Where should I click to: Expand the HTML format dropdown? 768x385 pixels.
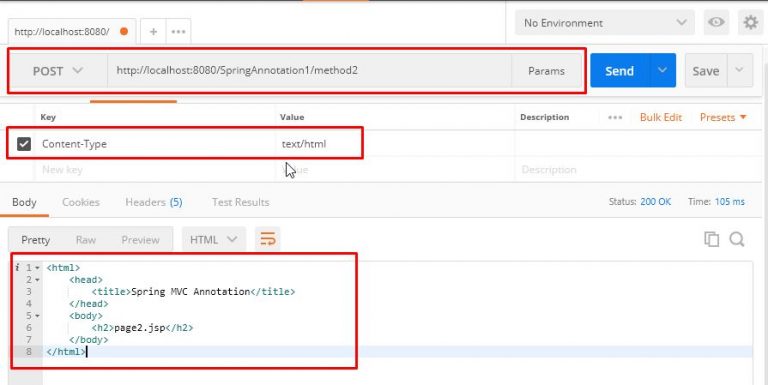[x=213, y=240]
